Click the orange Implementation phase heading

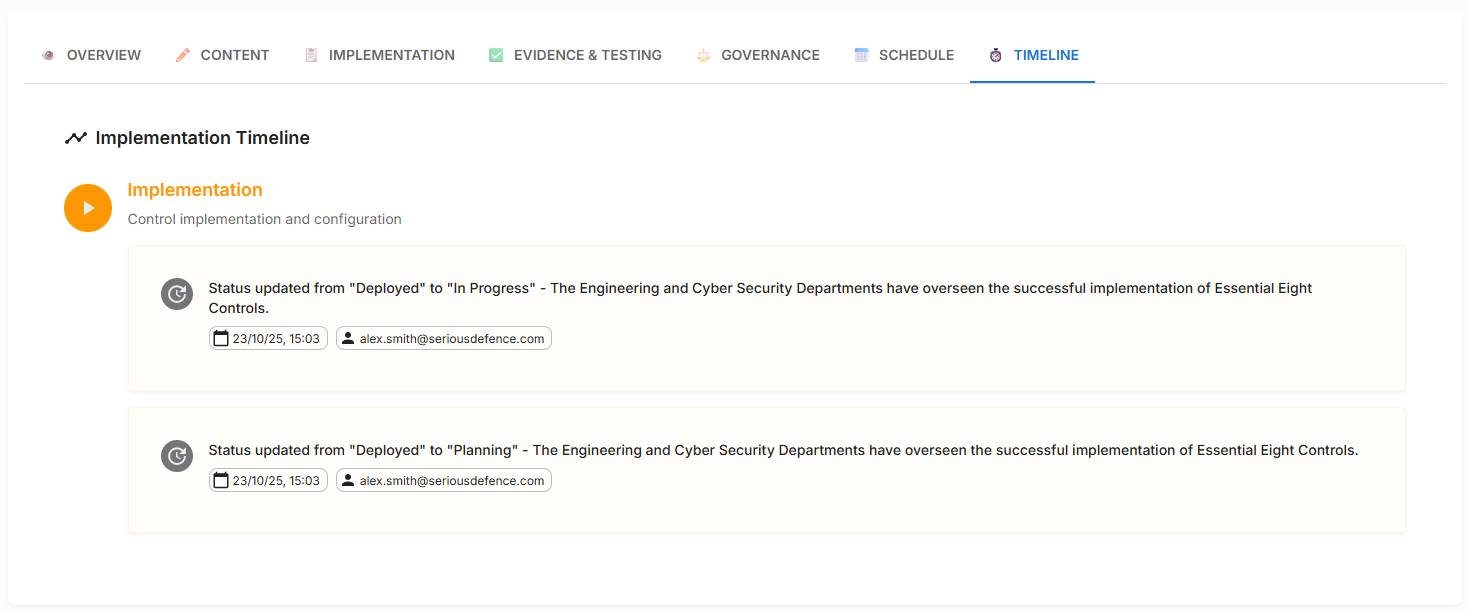195,190
